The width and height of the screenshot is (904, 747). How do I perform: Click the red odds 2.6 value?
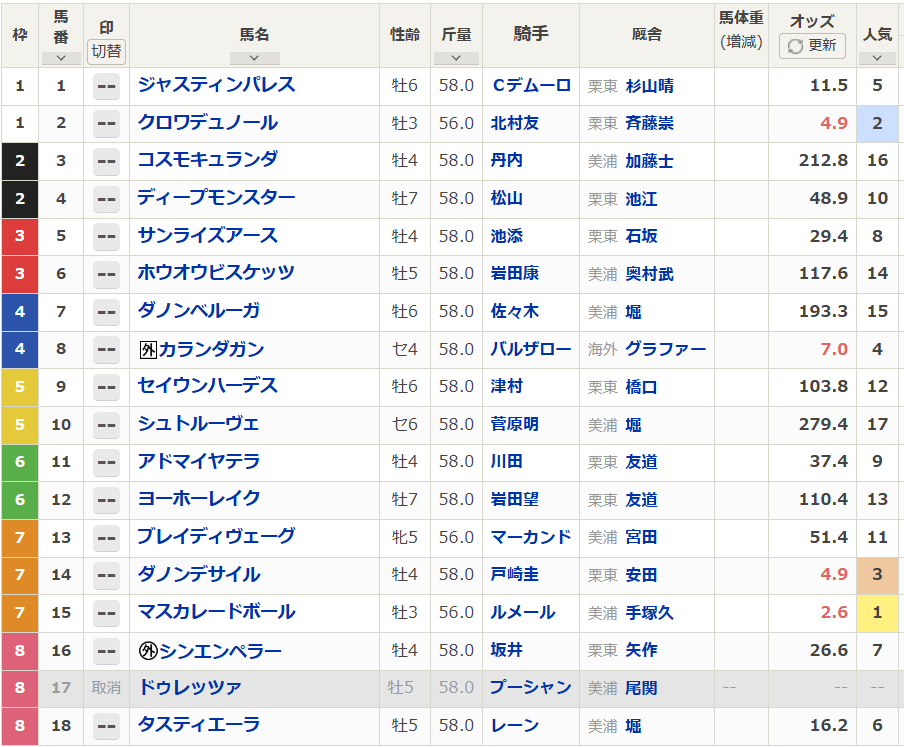[831, 612]
